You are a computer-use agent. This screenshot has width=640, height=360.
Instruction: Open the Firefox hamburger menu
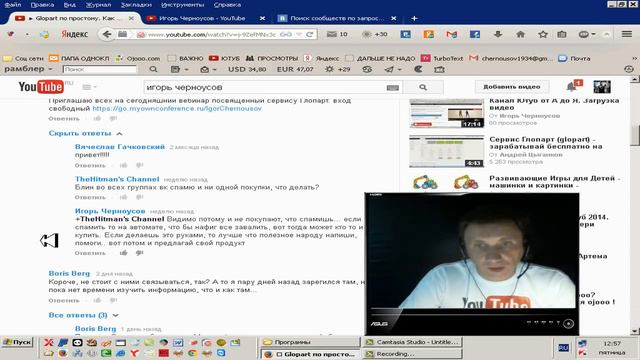(x=627, y=34)
